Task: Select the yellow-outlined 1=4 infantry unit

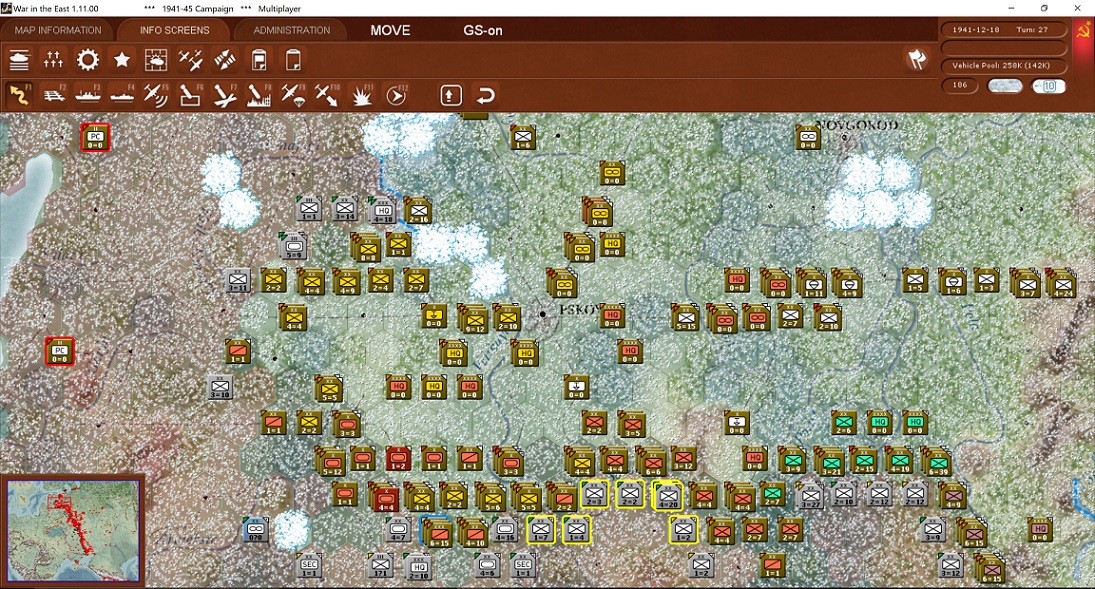Action: [576, 530]
